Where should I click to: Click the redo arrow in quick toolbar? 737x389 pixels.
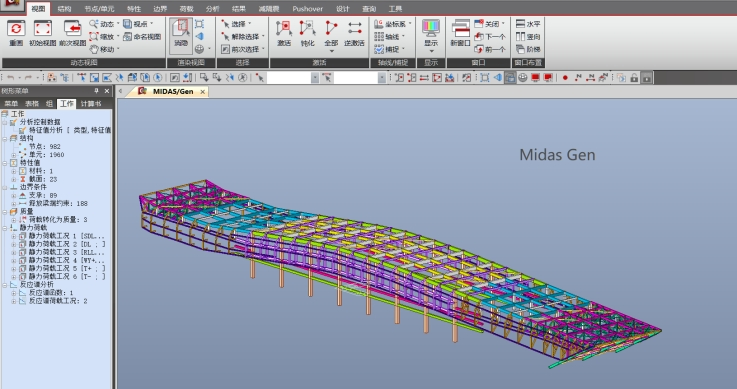[x=28, y=78]
